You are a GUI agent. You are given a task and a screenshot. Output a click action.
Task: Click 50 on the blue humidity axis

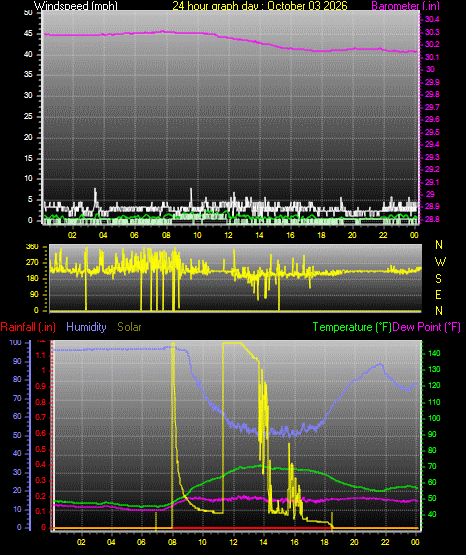17,435
